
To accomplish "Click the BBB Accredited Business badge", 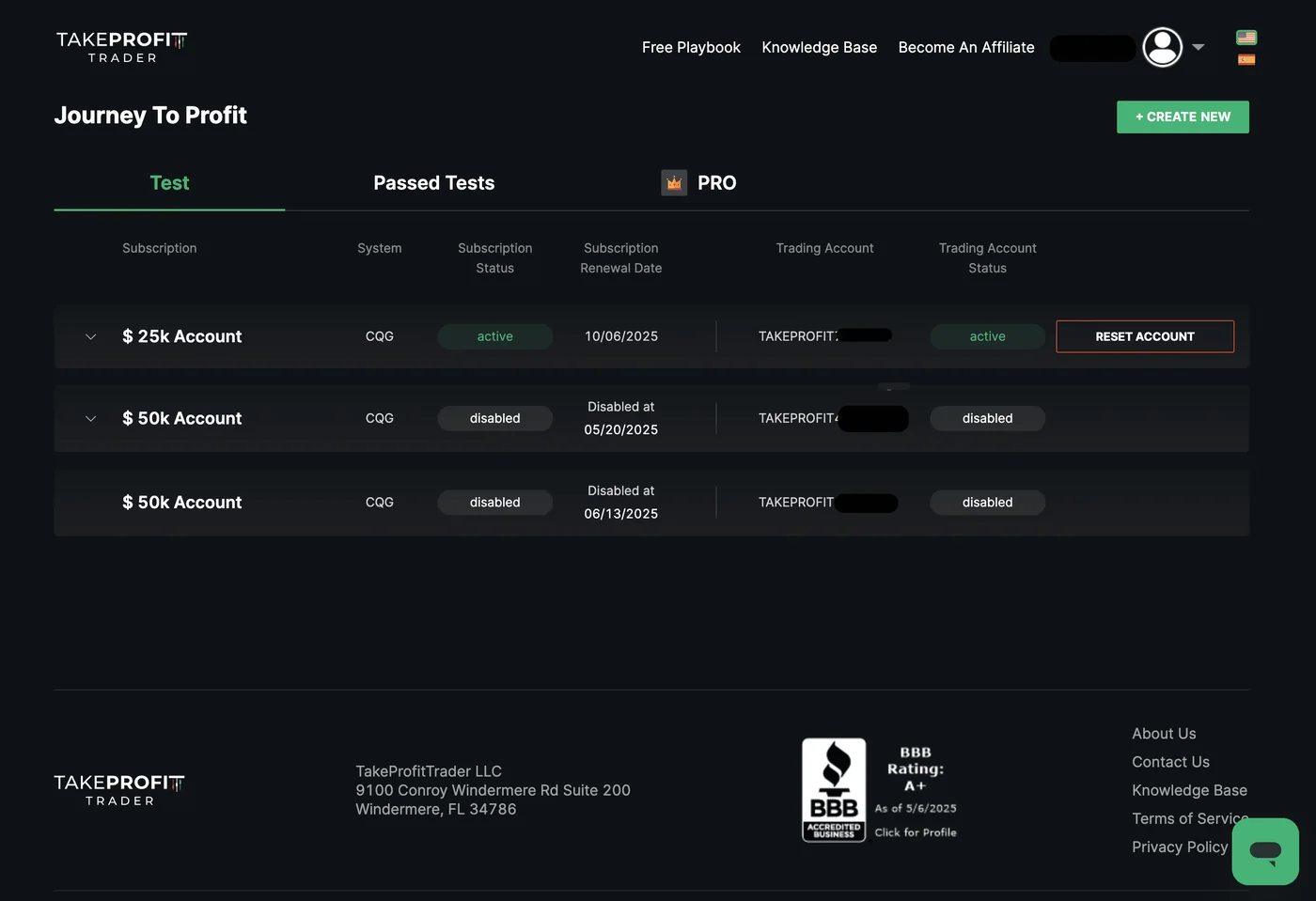I will click(834, 790).
